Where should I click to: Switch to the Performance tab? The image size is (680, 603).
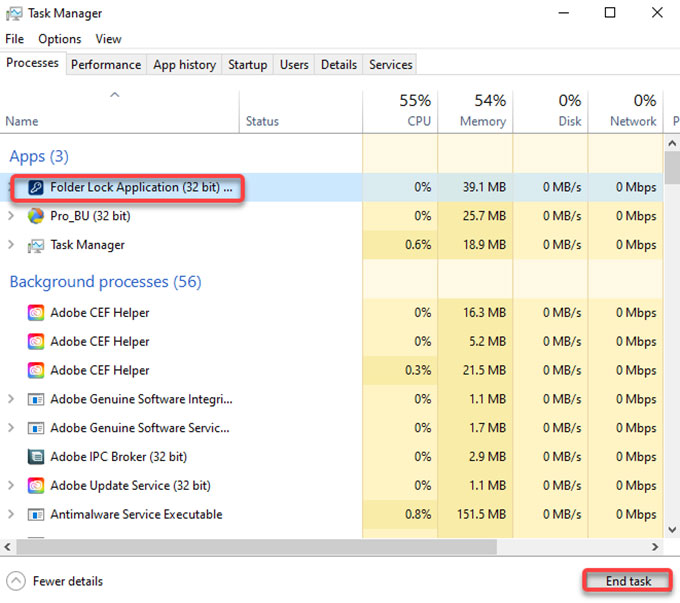pyautogui.click(x=106, y=65)
